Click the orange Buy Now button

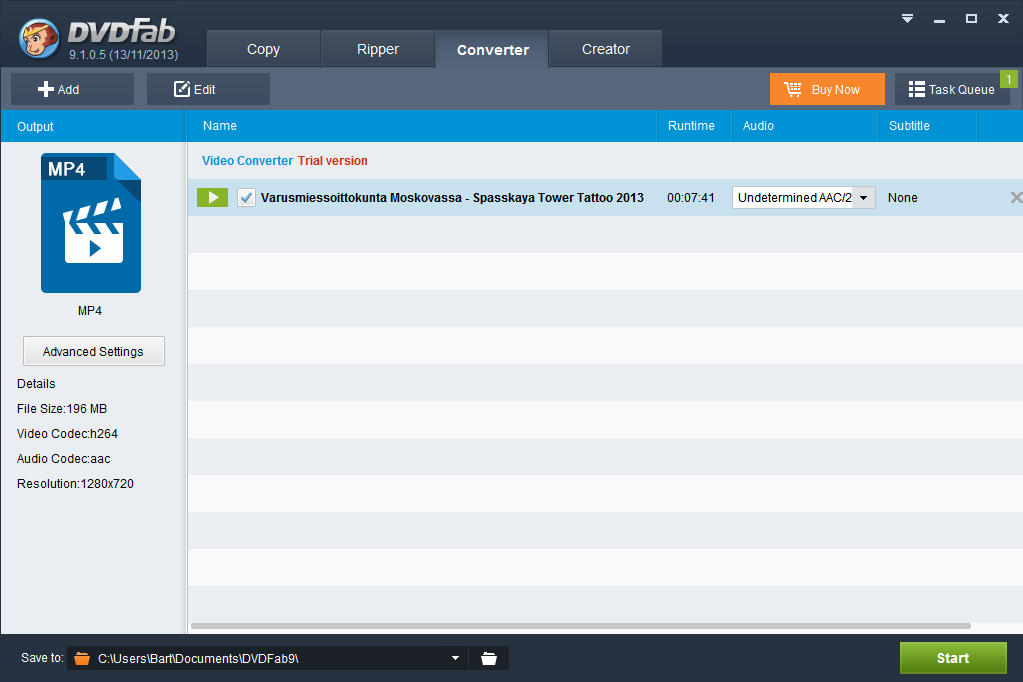pos(827,89)
